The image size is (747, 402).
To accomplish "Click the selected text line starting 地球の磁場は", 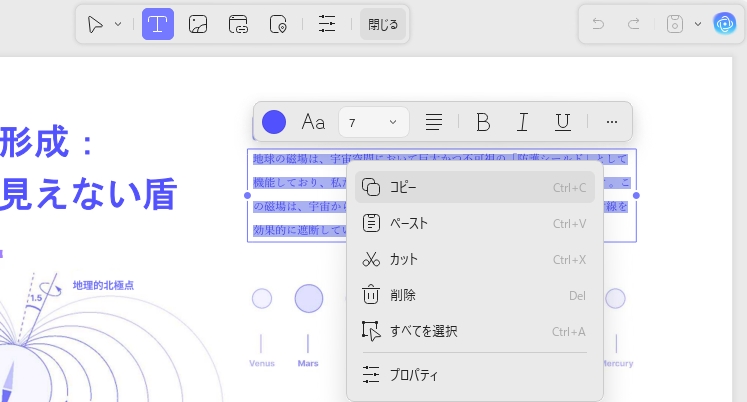I will tap(440, 159).
